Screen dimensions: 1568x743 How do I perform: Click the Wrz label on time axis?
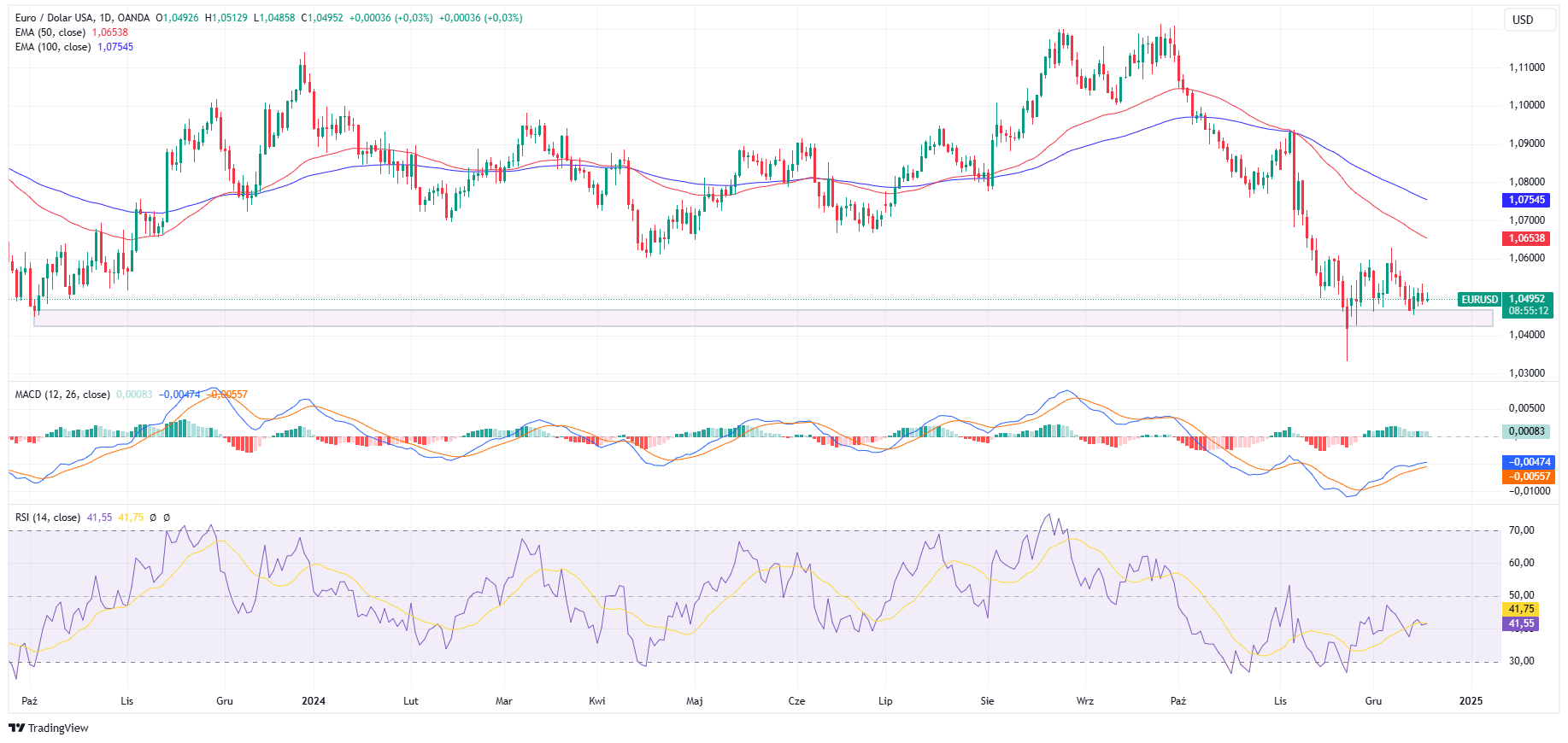tap(1084, 701)
